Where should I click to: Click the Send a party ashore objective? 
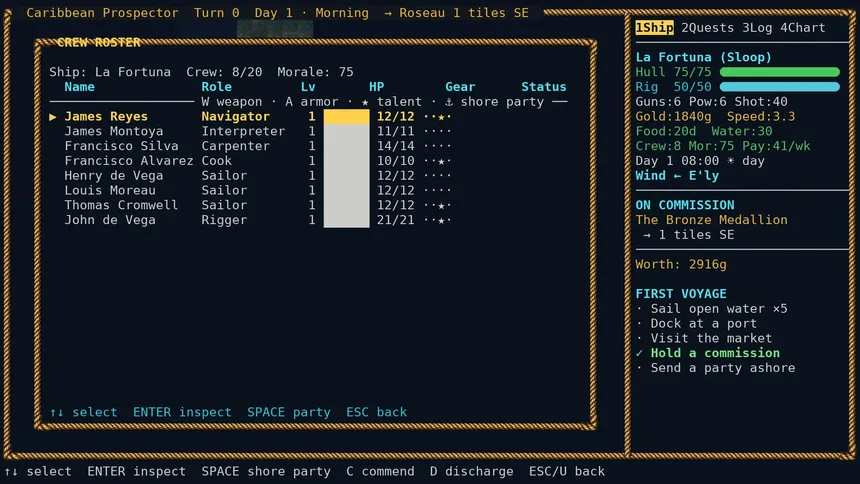click(722, 368)
